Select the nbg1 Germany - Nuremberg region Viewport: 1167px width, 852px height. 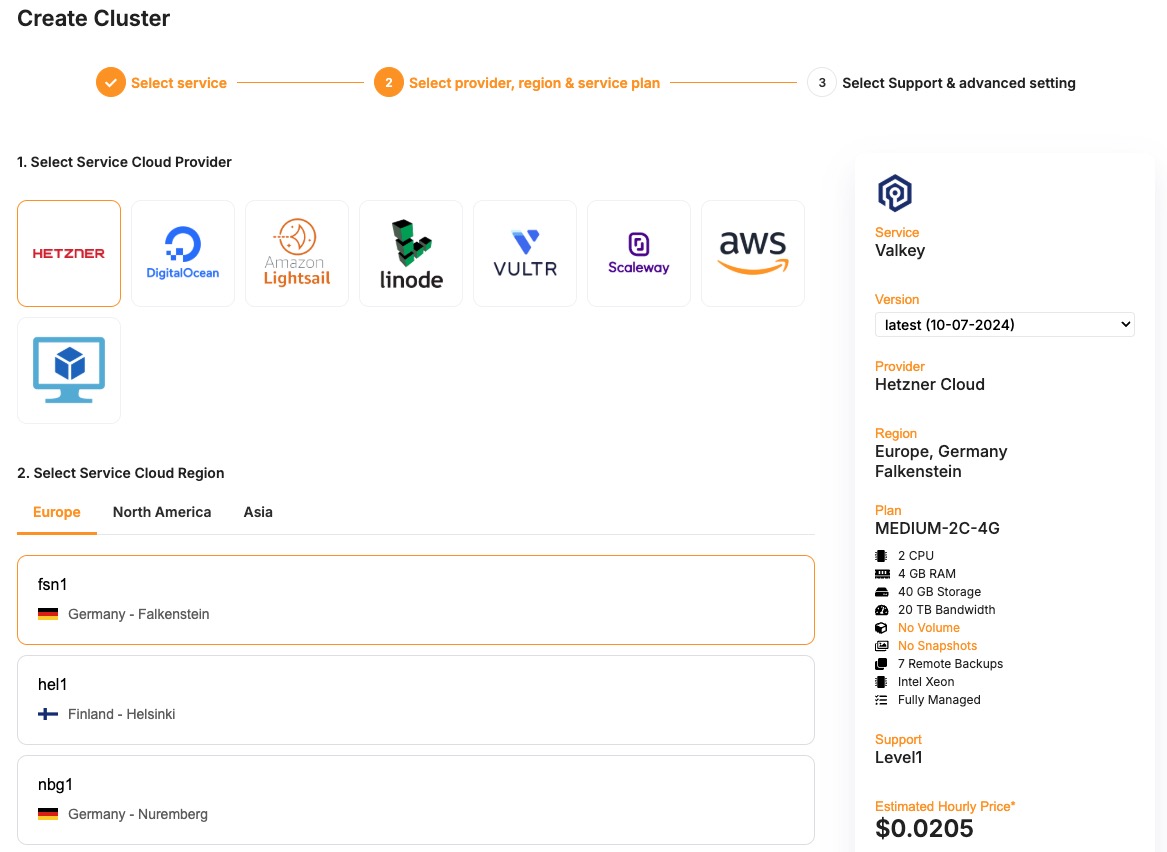pyautogui.click(x=416, y=799)
